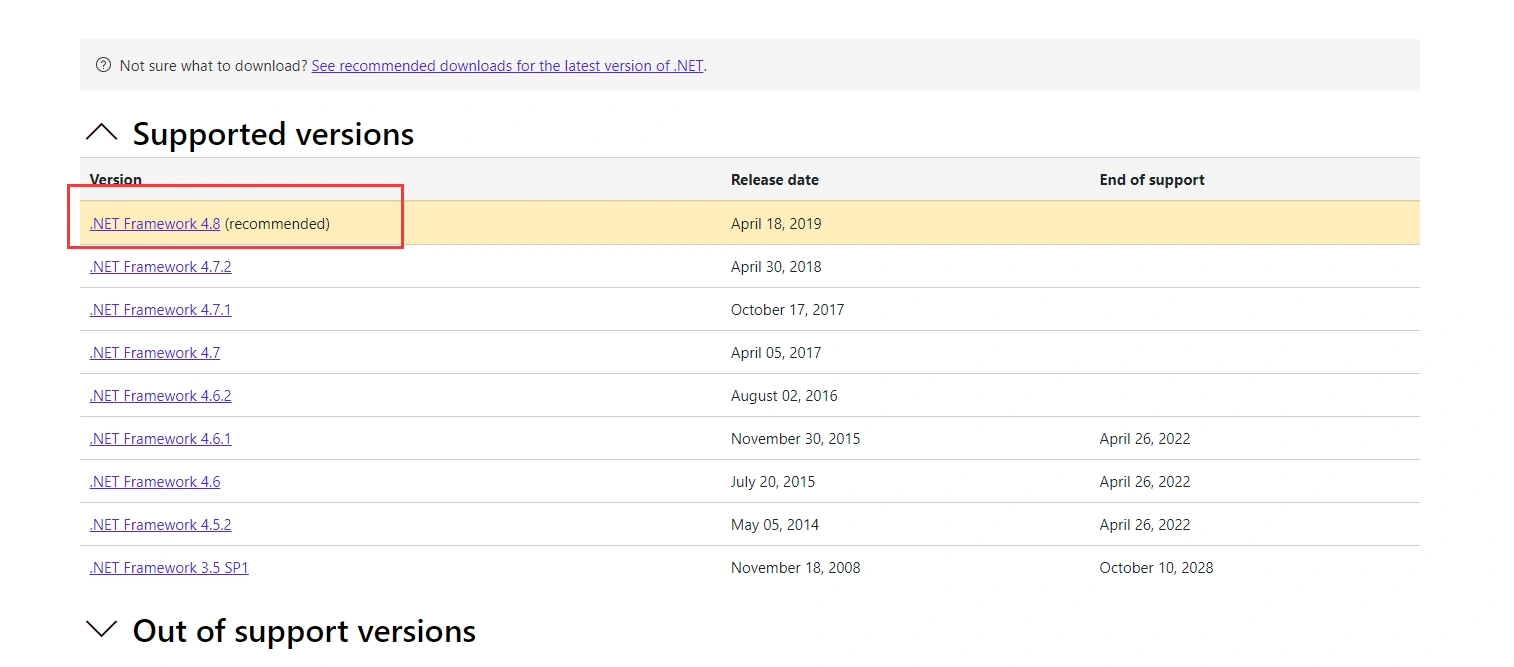Select release date April 18, 2019
The image size is (1514, 667).
[x=776, y=224]
